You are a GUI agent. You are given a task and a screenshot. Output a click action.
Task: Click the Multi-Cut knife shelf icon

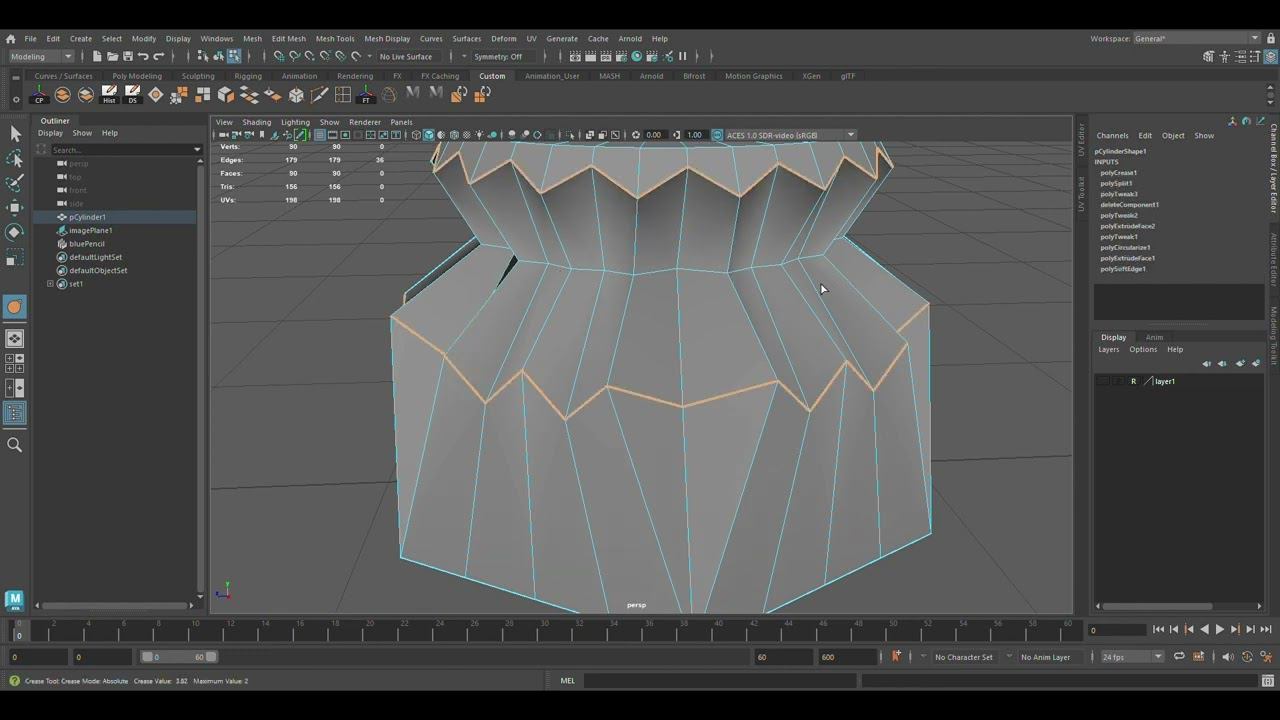coord(320,94)
